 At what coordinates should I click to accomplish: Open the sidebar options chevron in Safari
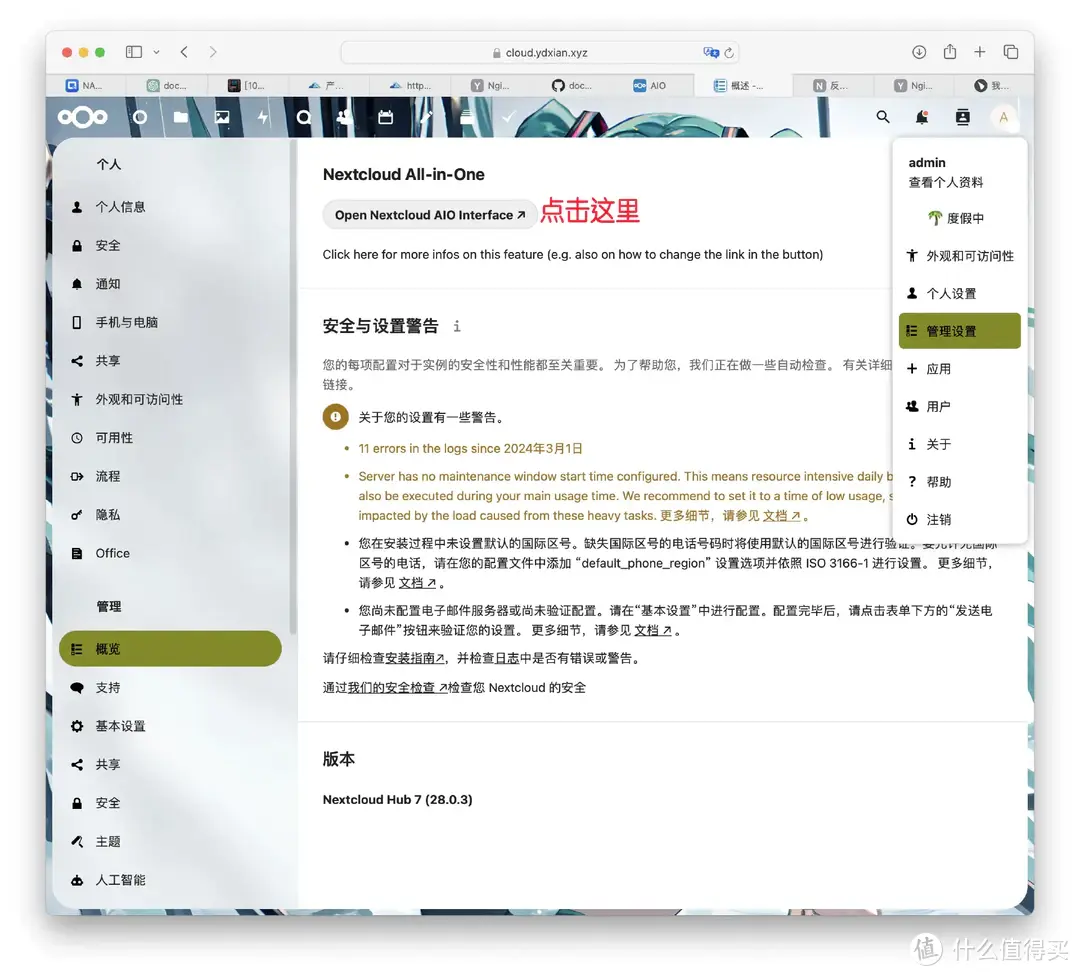156,52
